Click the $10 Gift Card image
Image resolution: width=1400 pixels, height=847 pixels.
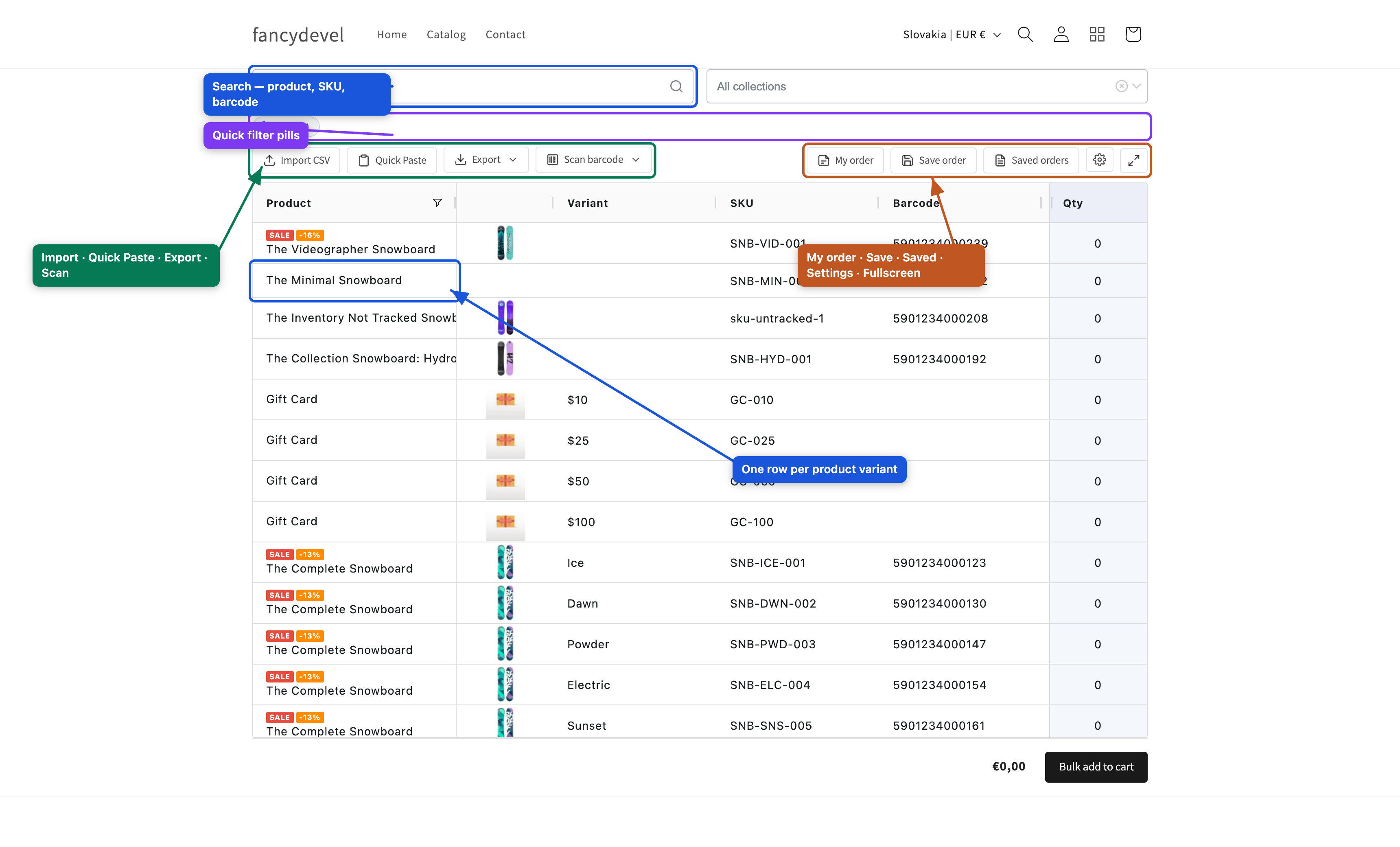coord(505,399)
